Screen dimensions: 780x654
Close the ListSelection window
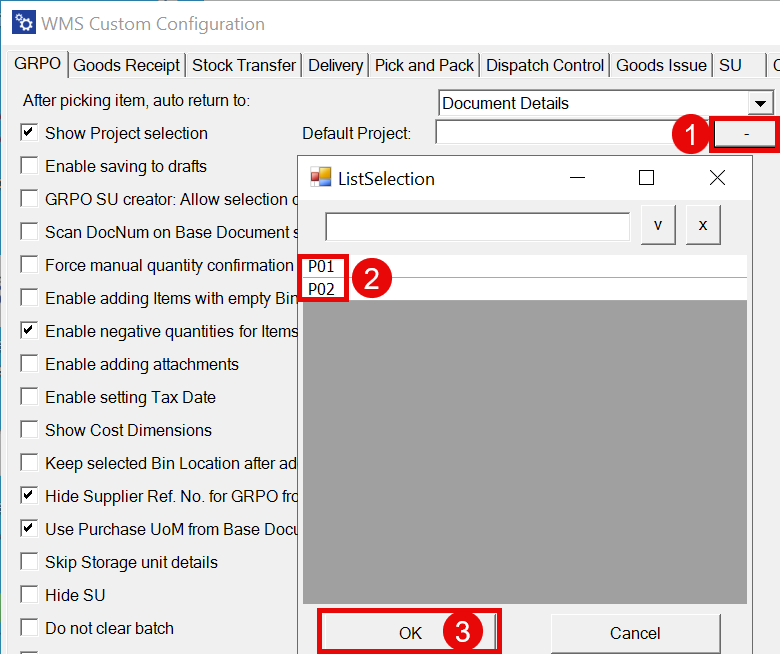pos(717,178)
